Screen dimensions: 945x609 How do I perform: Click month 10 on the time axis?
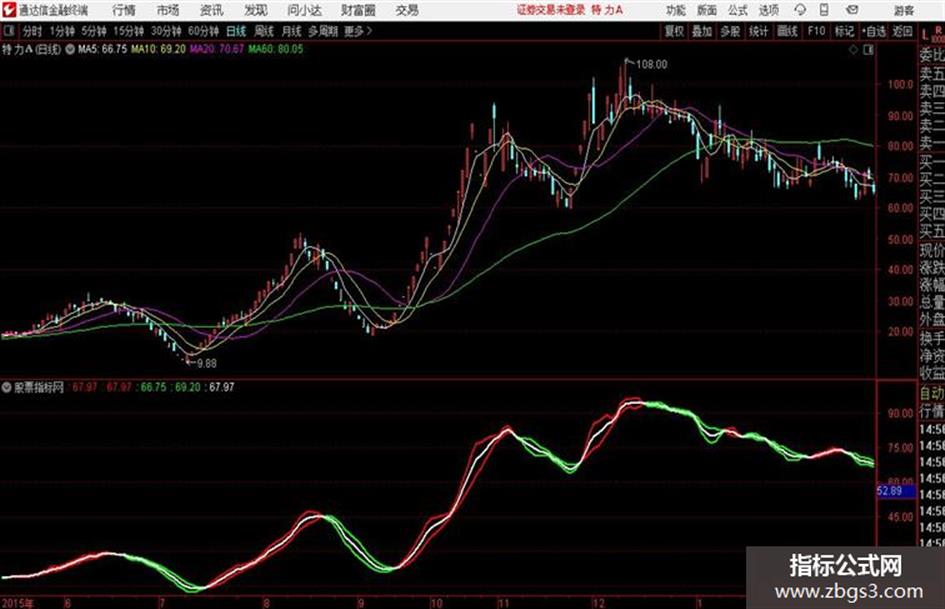[x=436, y=603]
